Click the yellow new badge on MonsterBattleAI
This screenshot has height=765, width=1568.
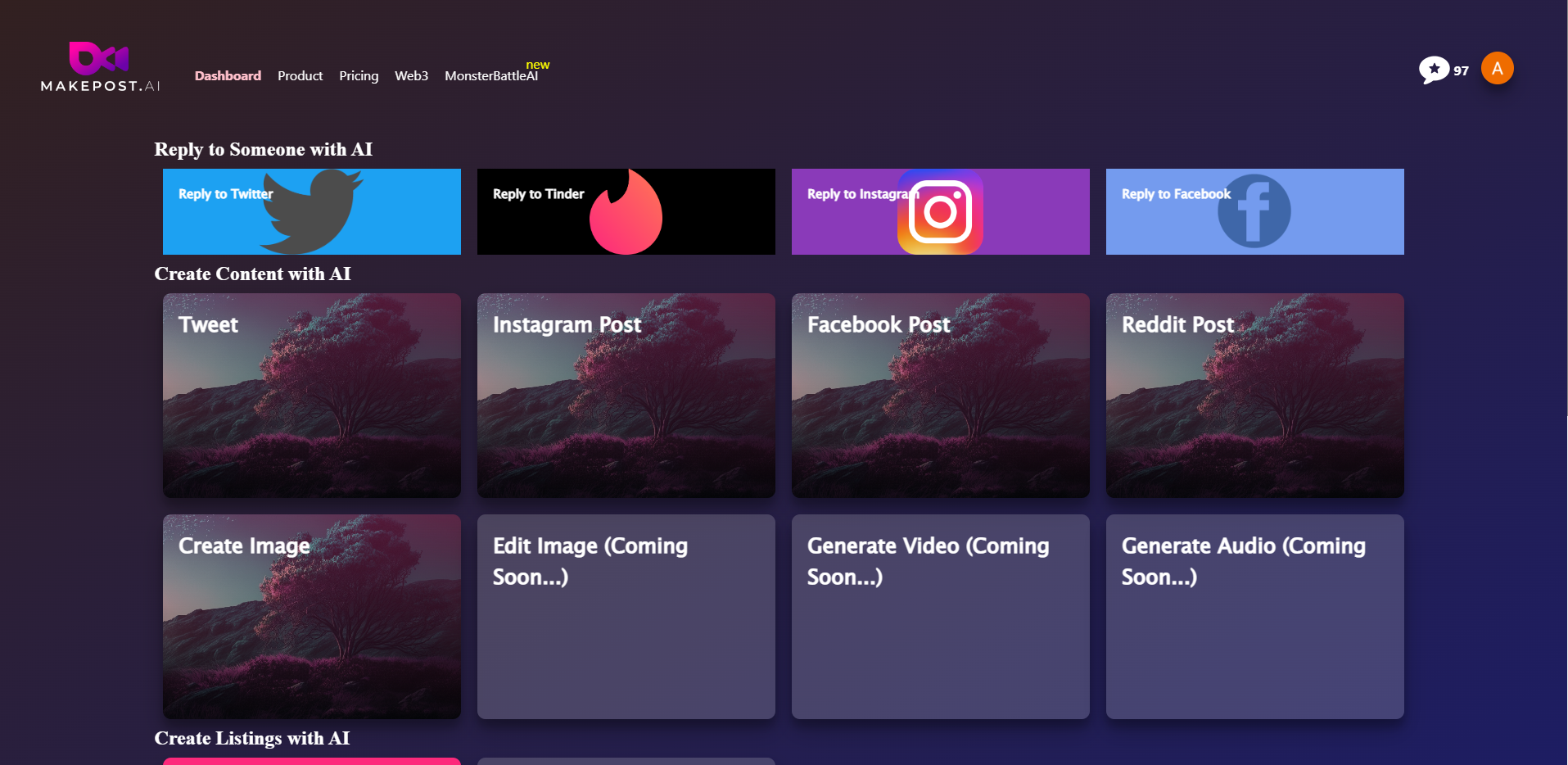537,63
